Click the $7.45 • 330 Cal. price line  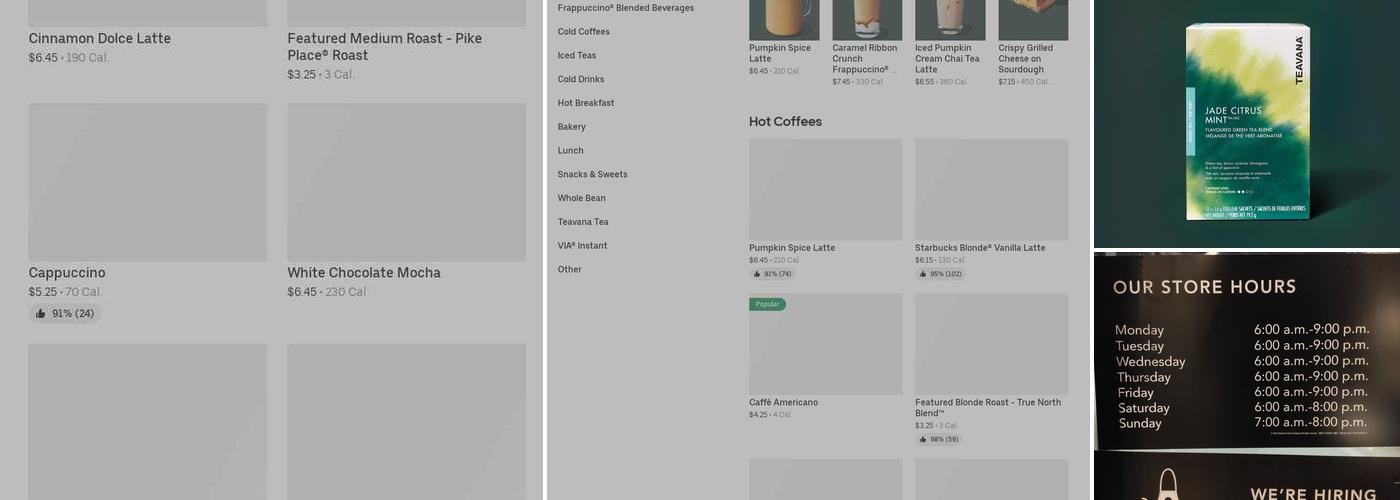pyautogui.click(x=858, y=82)
